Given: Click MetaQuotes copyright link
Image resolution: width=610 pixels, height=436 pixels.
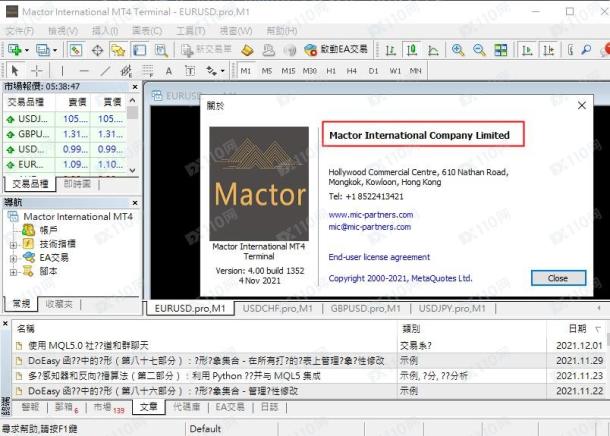Looking at the screenshot, I should [400, 278].
